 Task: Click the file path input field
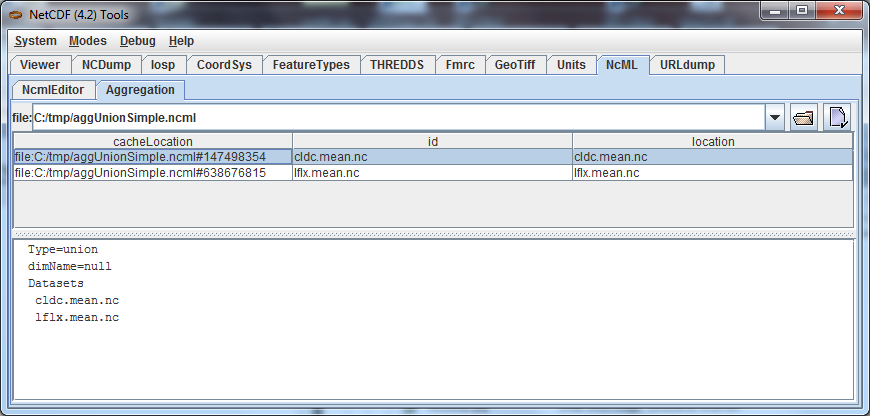(400, 118)
